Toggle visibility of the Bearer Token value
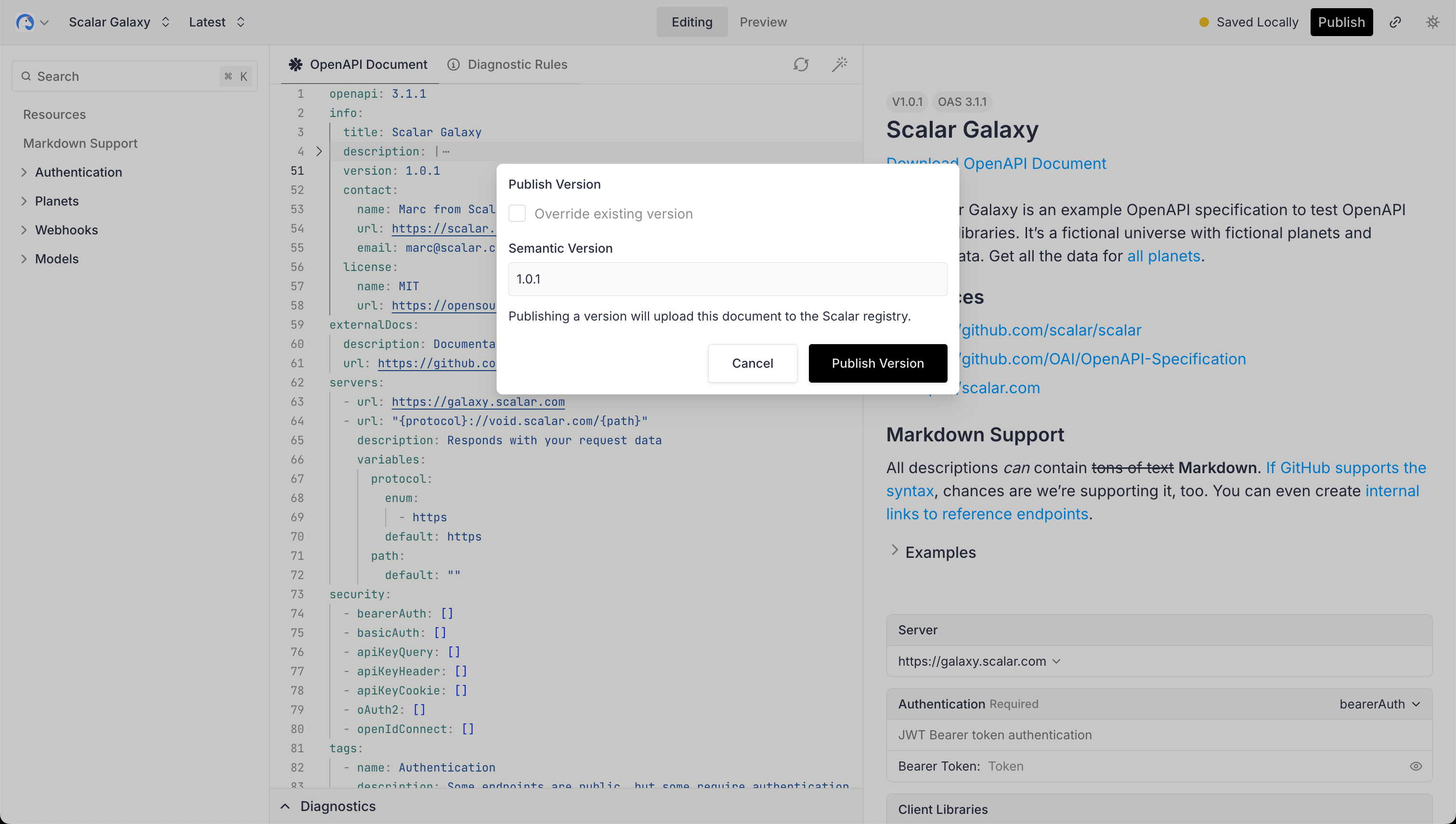The height and width of the screenshot is (824, 1456). 1417,766
